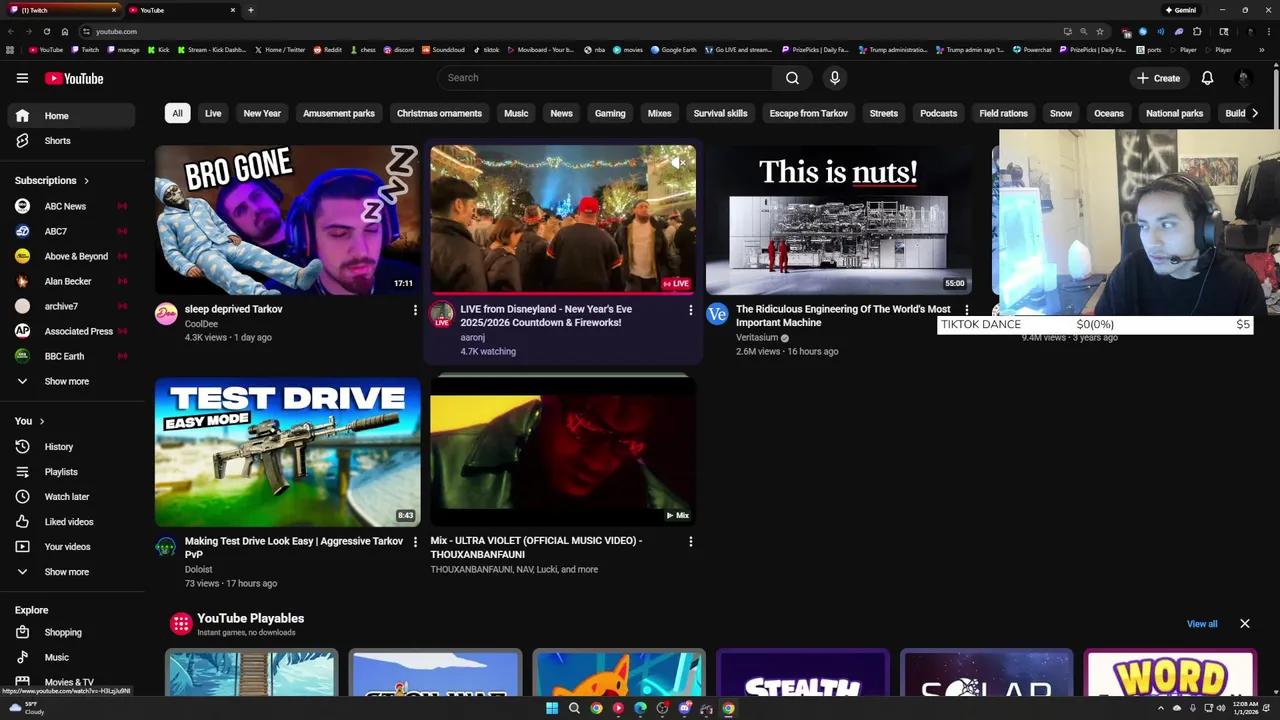Open Windows Start menu
The width and height of the screenshot is (1280, 720).
[x=552, y=708]
